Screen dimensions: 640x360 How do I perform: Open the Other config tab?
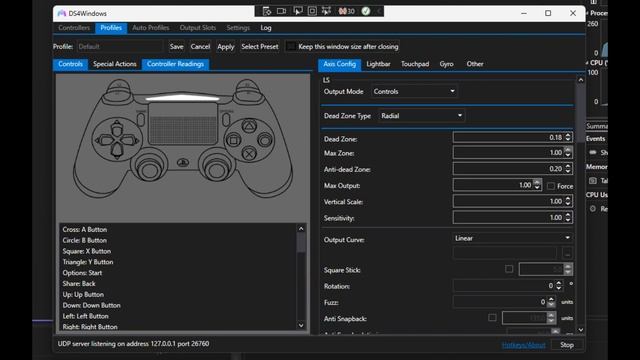(x=475, y=64)
